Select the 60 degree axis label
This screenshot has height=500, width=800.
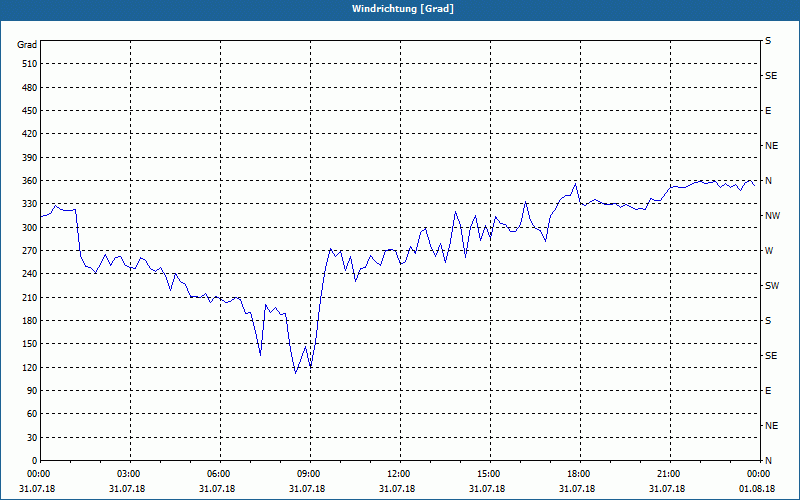pos(32,414)
